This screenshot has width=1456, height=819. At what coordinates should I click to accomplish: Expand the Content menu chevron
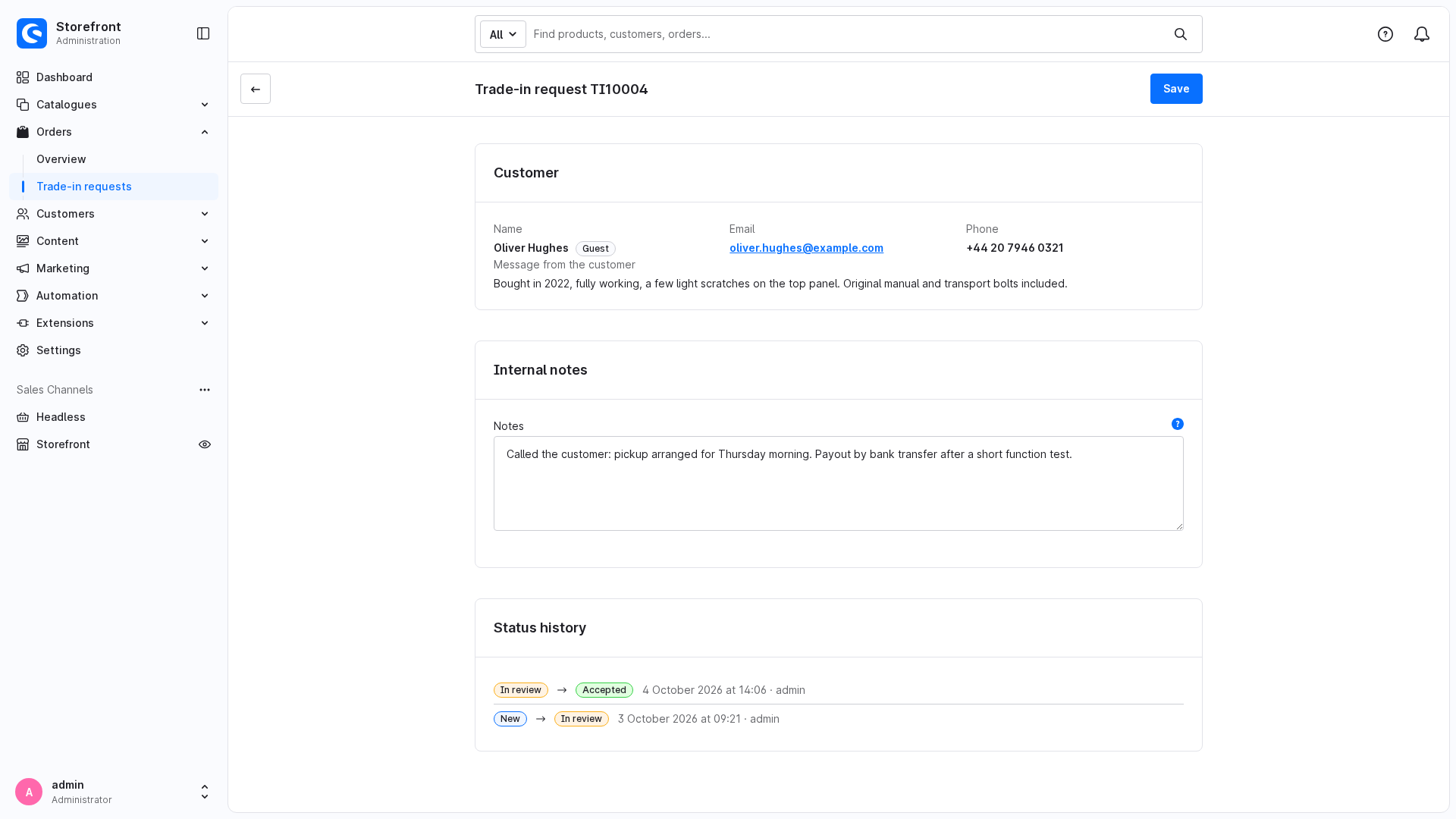click(x=205, y=241)
